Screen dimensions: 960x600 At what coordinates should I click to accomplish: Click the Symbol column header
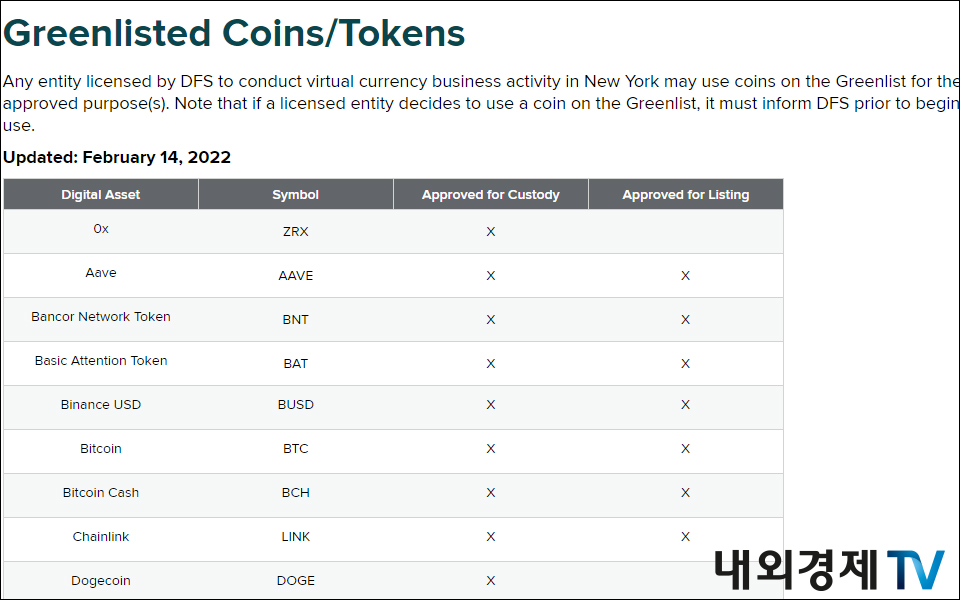point(296,195)
